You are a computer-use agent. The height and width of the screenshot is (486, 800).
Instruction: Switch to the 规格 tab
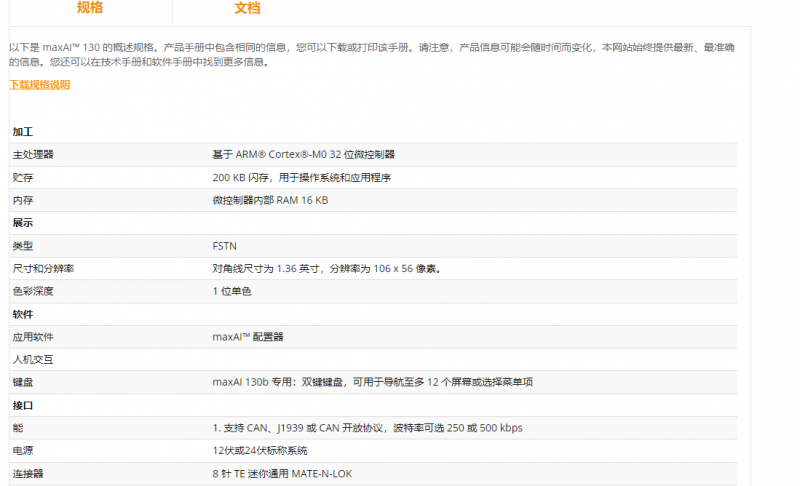coord(90,8)
